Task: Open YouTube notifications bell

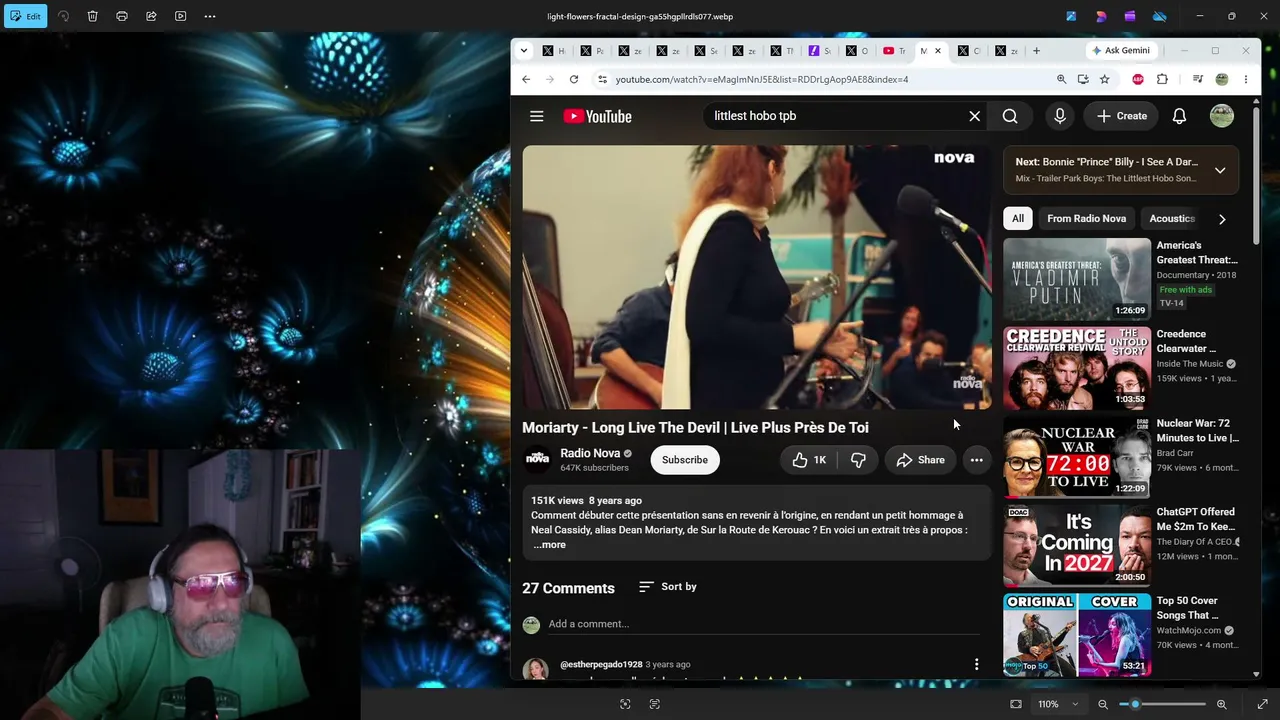Action: 1179,116
